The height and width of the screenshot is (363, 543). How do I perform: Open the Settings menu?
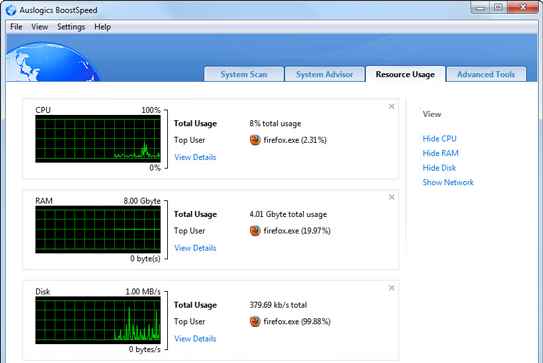click(x=71, y=27)
